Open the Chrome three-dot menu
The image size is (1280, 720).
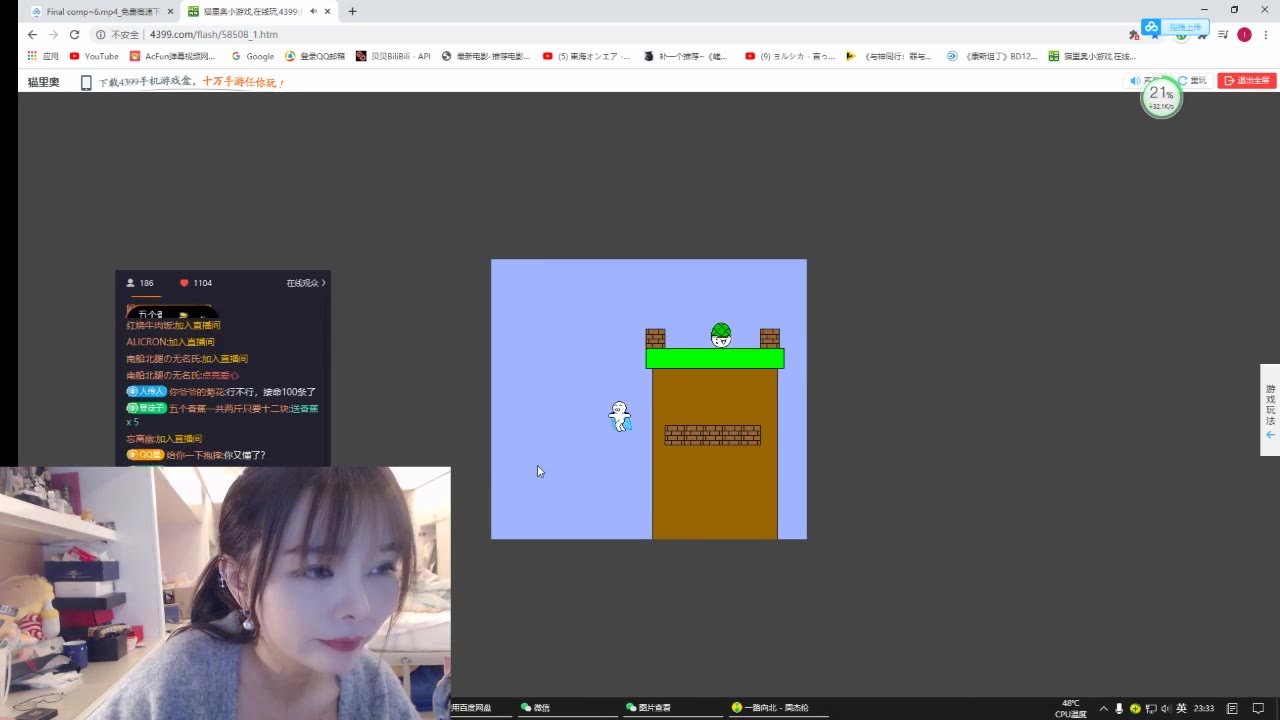tap(1265, 34)
